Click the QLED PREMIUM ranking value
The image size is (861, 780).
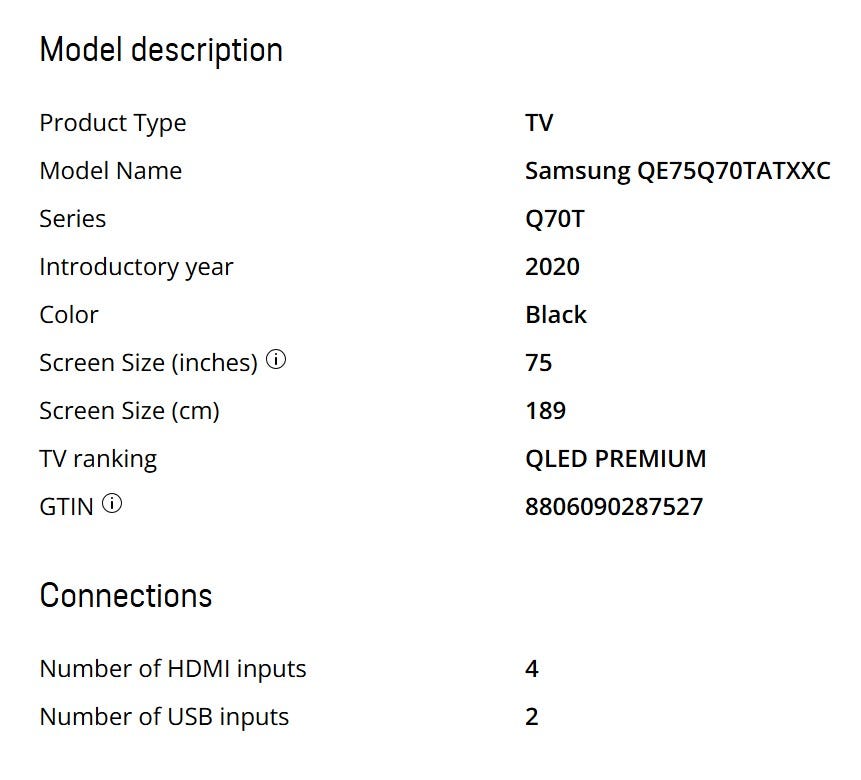pos(615,459)
